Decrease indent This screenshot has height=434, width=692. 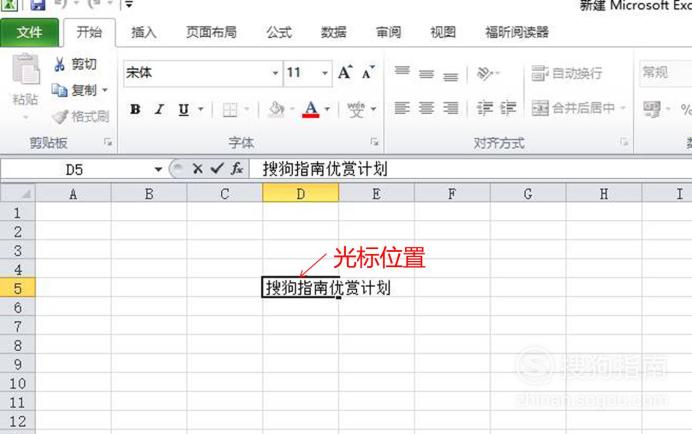[485, 108]
